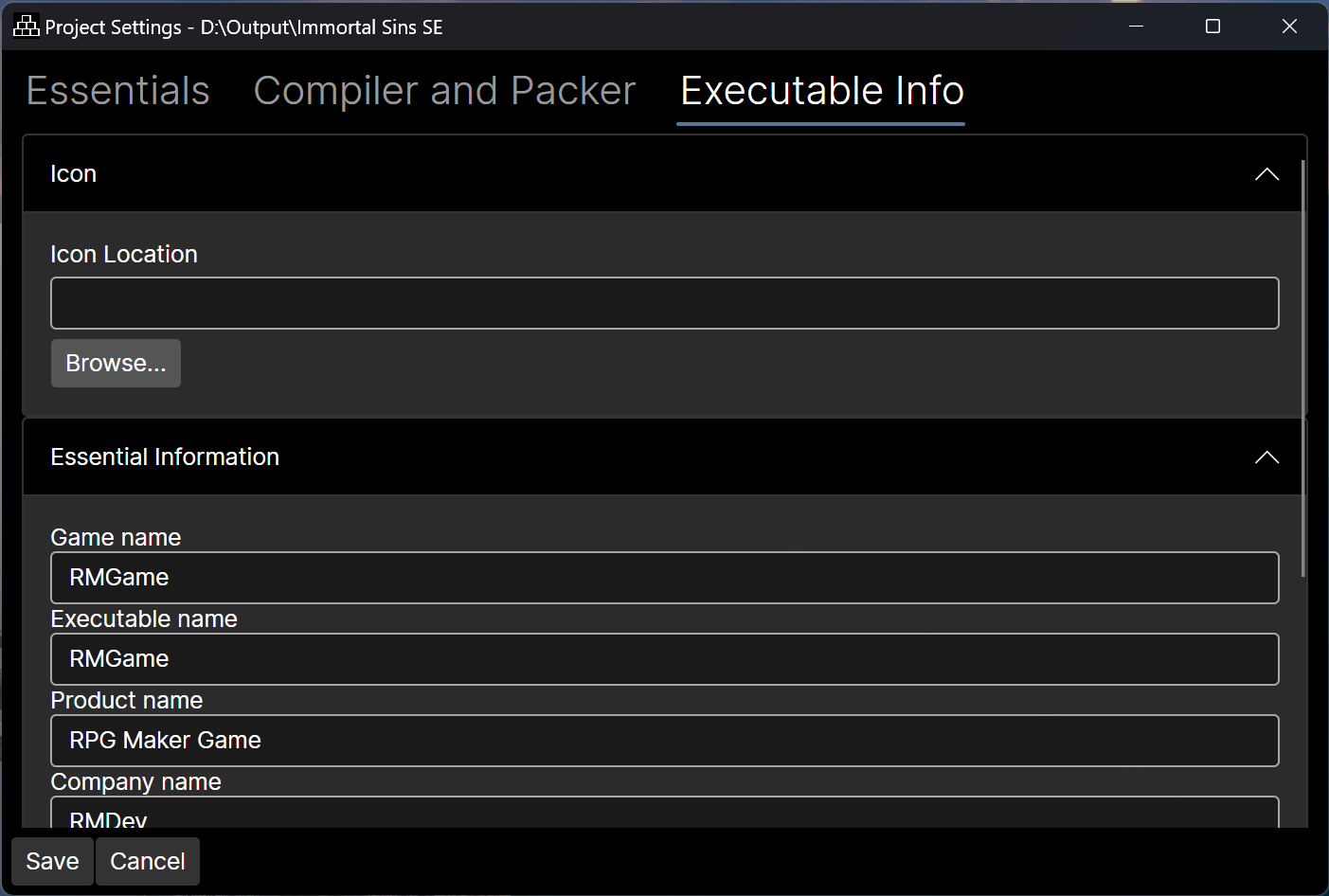Close the Project Settings window
This screenshot has height=896, width=1329.
1289,27
